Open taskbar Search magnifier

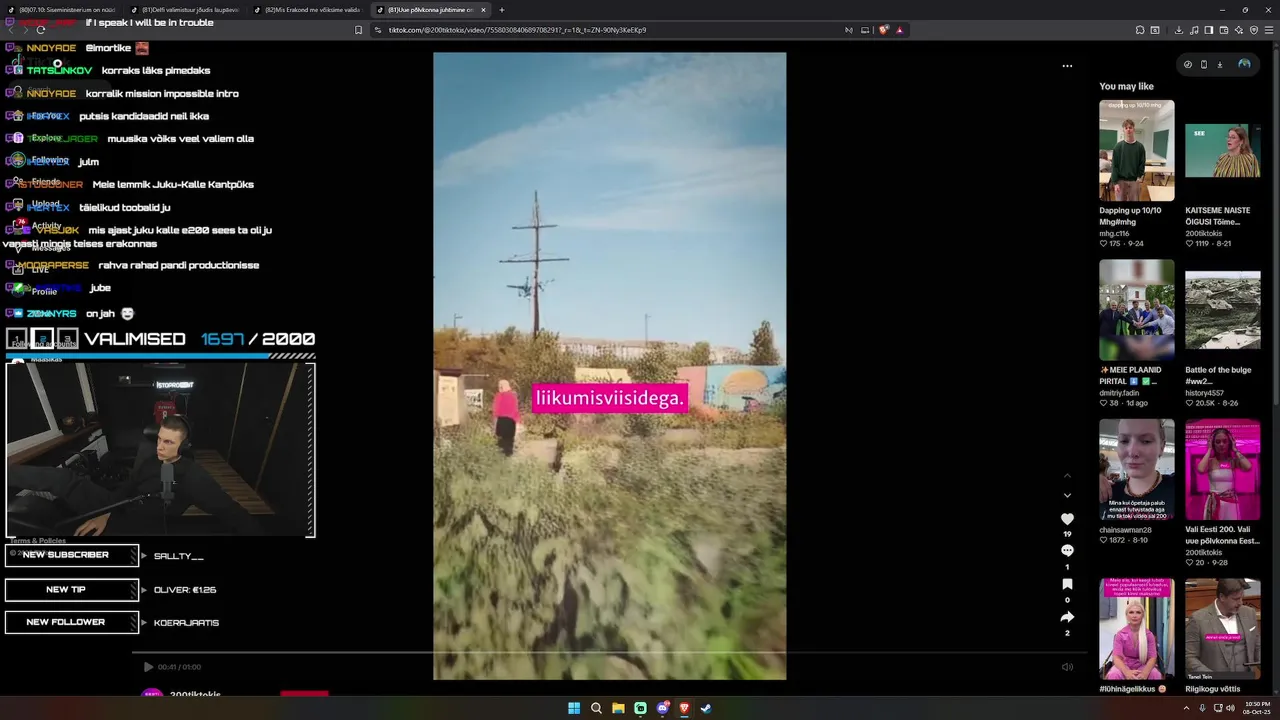point(596,708)
